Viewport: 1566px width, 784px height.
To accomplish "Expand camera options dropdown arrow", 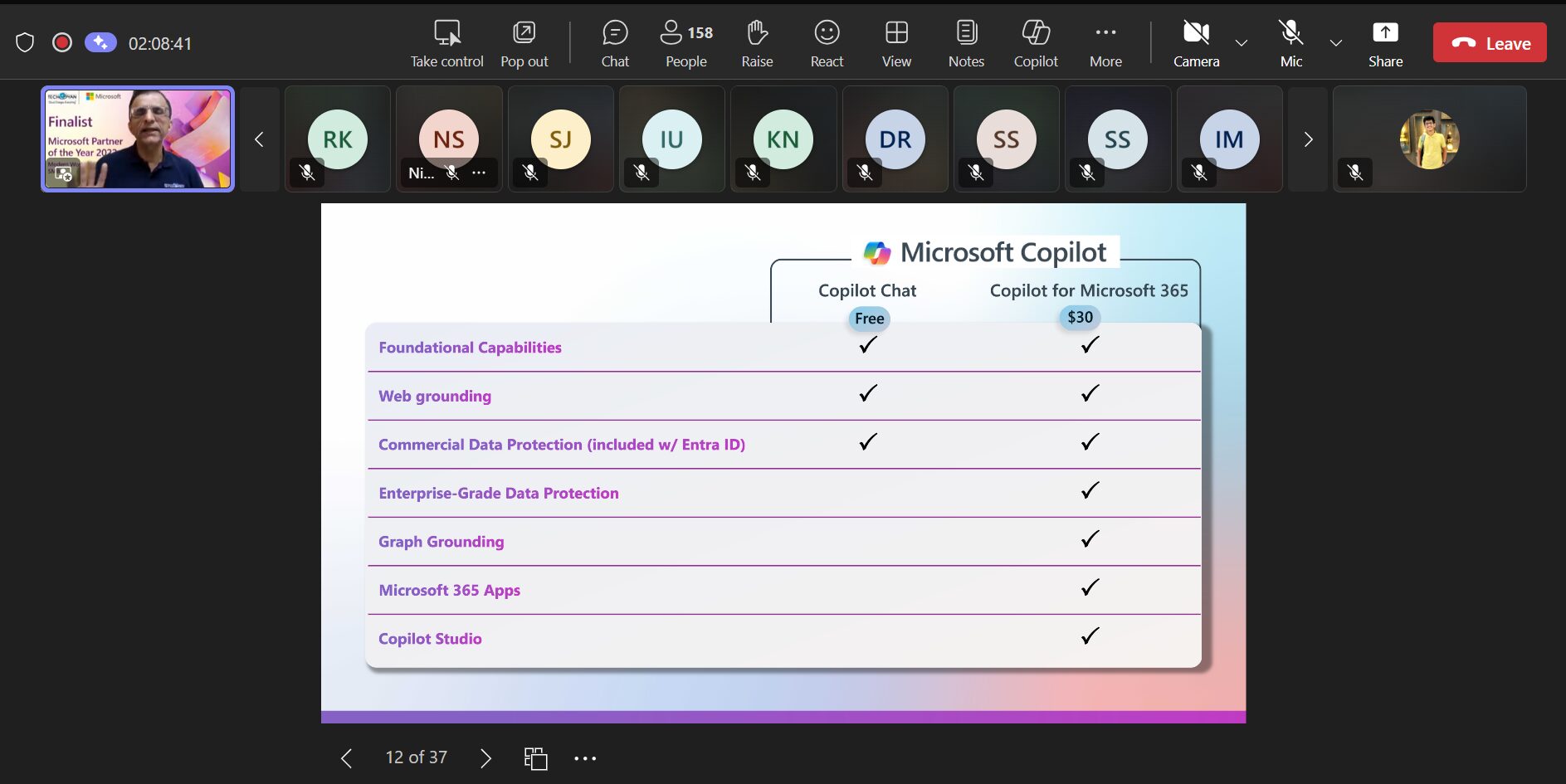I will 1242,43.
